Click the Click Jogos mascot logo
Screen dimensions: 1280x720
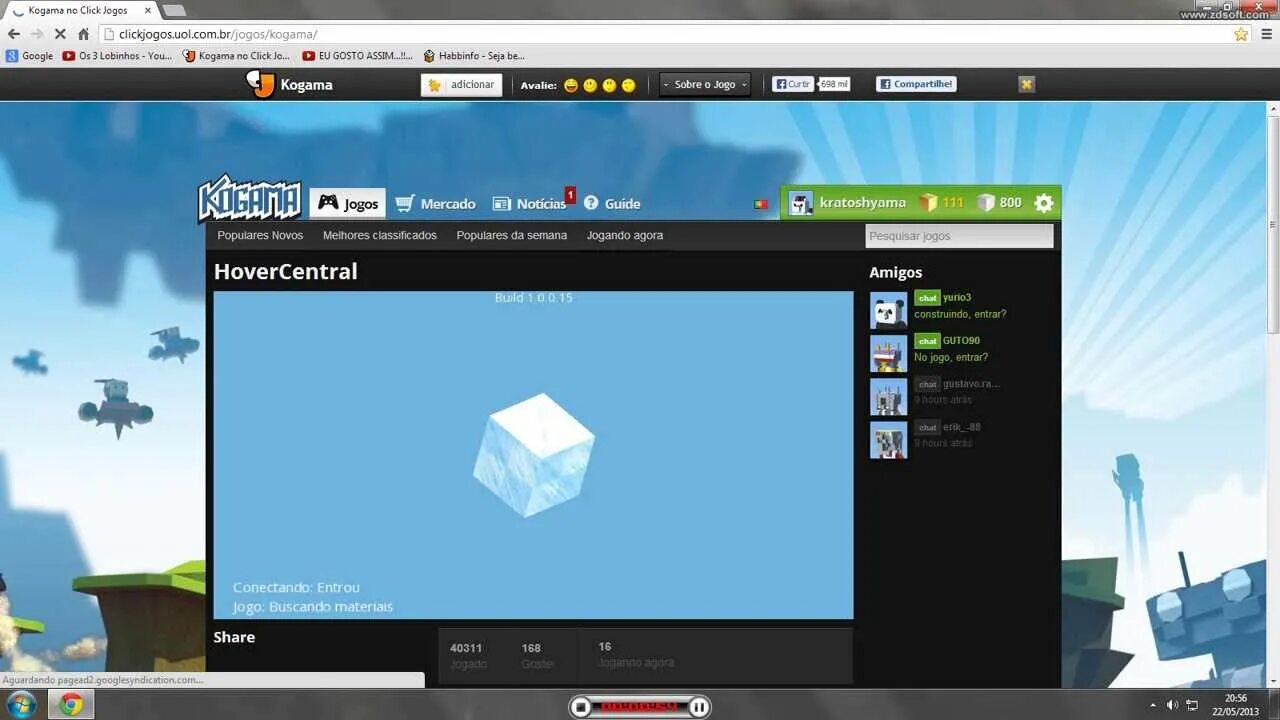click(x=260, y=84)
